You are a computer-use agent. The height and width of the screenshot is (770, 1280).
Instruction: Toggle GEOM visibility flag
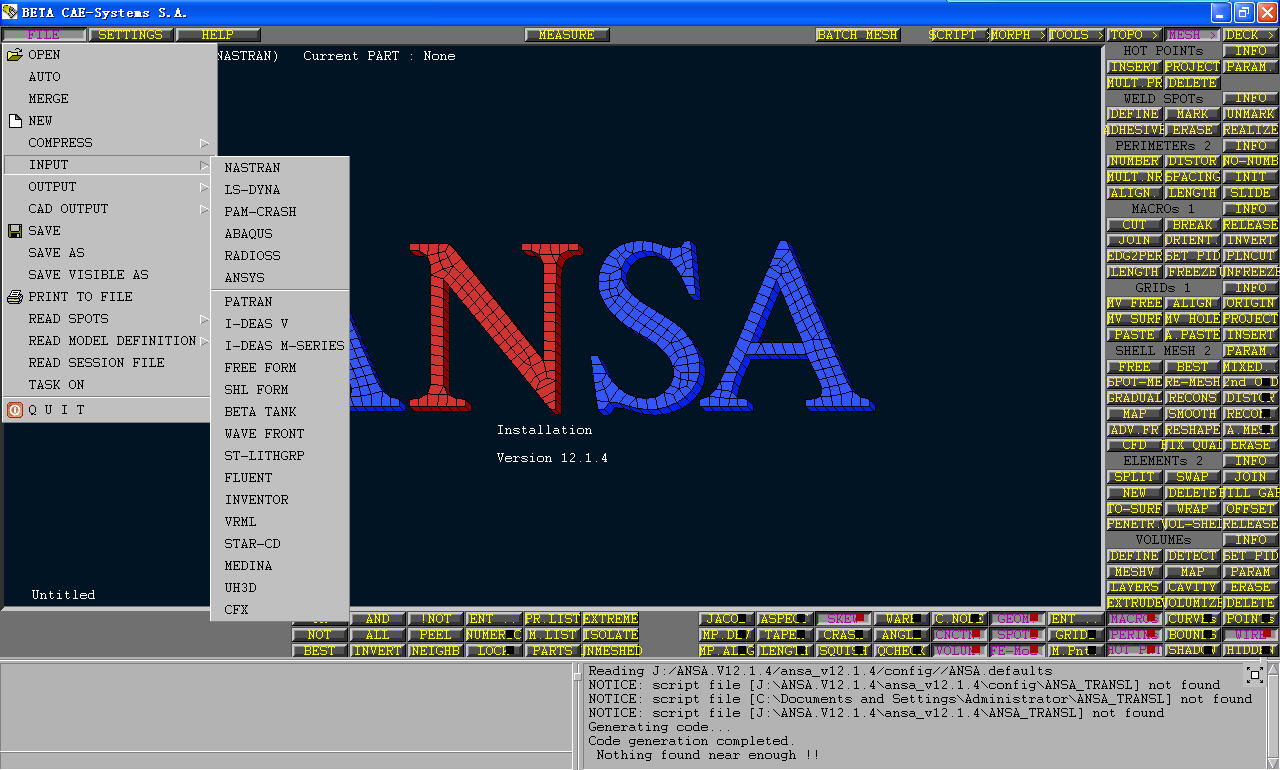coord(1018,619)
